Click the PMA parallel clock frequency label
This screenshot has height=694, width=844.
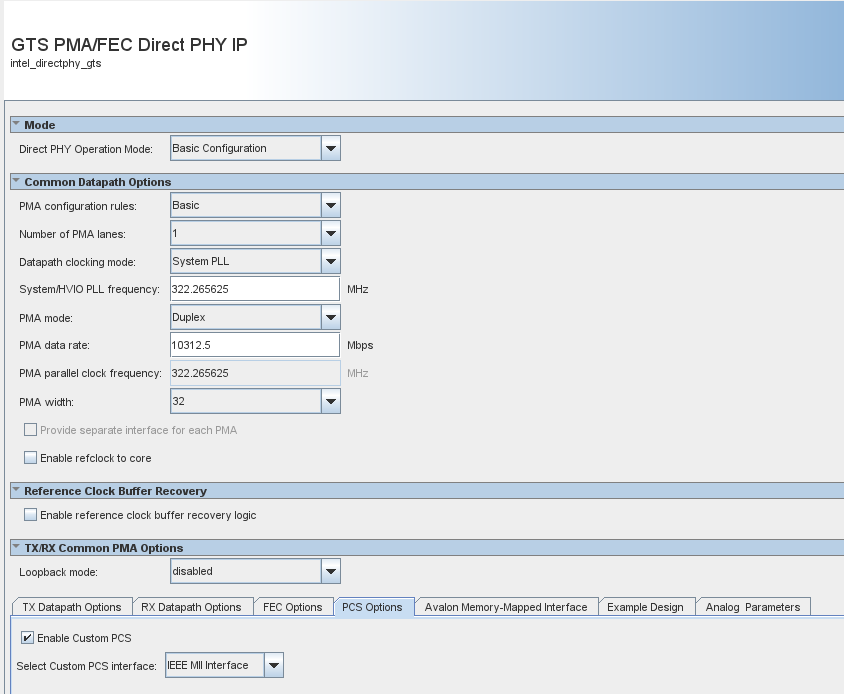point(90,373)
